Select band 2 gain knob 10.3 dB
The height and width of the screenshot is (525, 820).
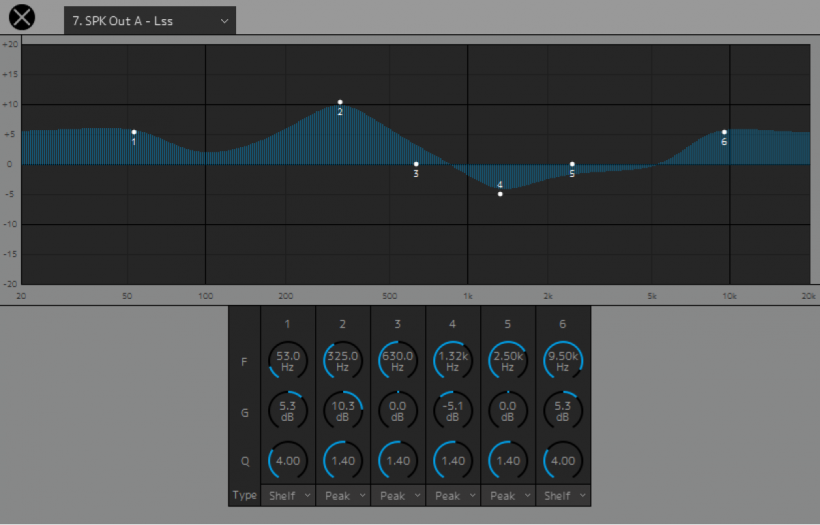pyautogui.click(x=343, y=411)
